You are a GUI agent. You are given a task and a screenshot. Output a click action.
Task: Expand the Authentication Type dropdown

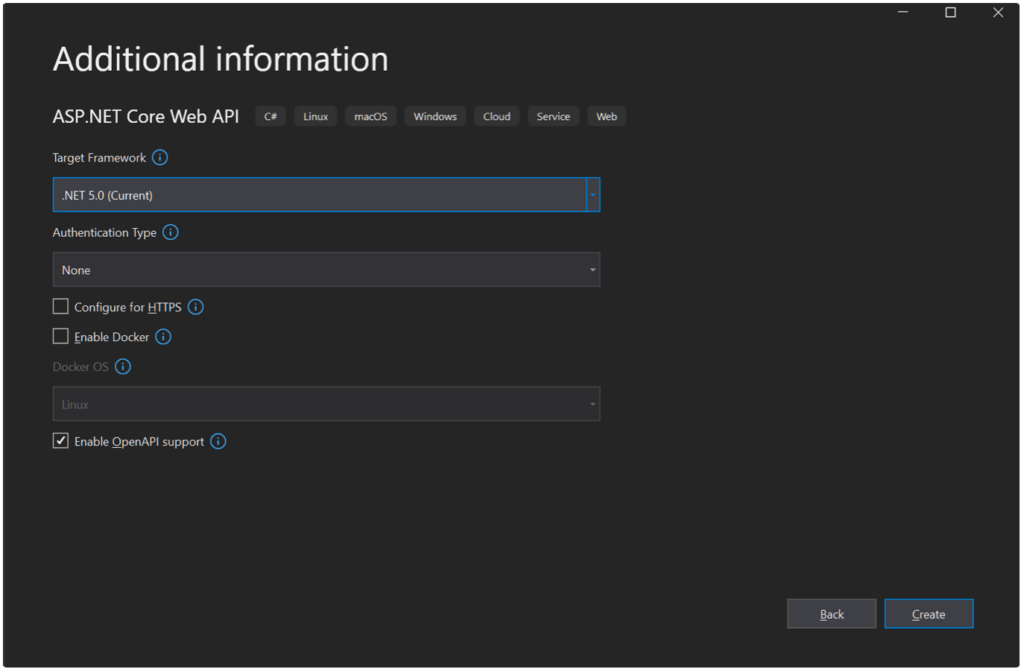click(326, 270)
